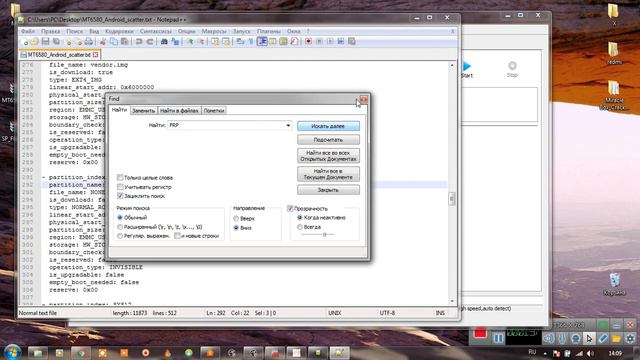Image resolution: width=640 pixels, height=360 pixels.
Task: Select the 'Когда неактивно' transparency radio
Action: click(x=300, y=218)
